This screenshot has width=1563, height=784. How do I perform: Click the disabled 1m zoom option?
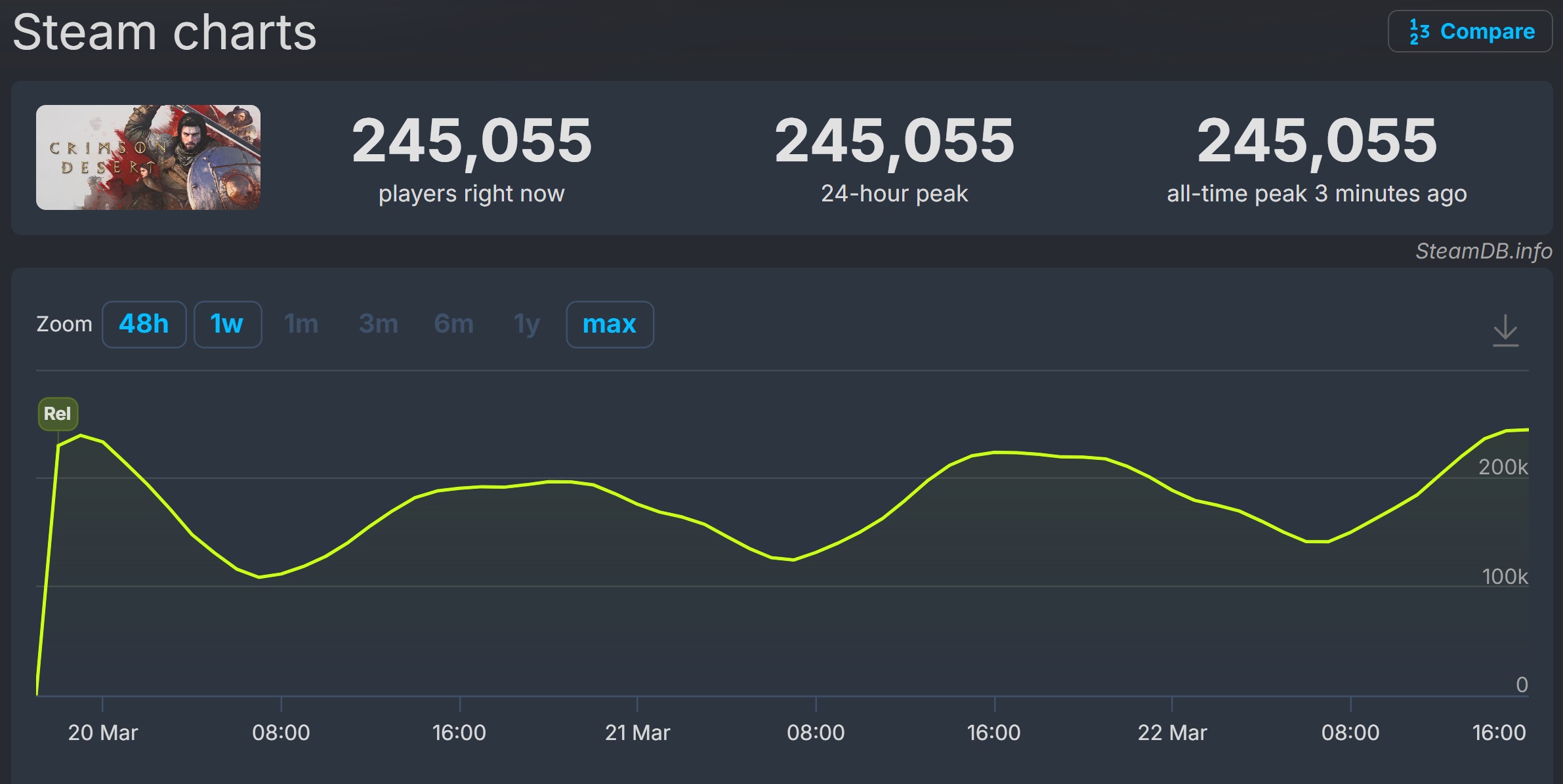pos(301,324)
